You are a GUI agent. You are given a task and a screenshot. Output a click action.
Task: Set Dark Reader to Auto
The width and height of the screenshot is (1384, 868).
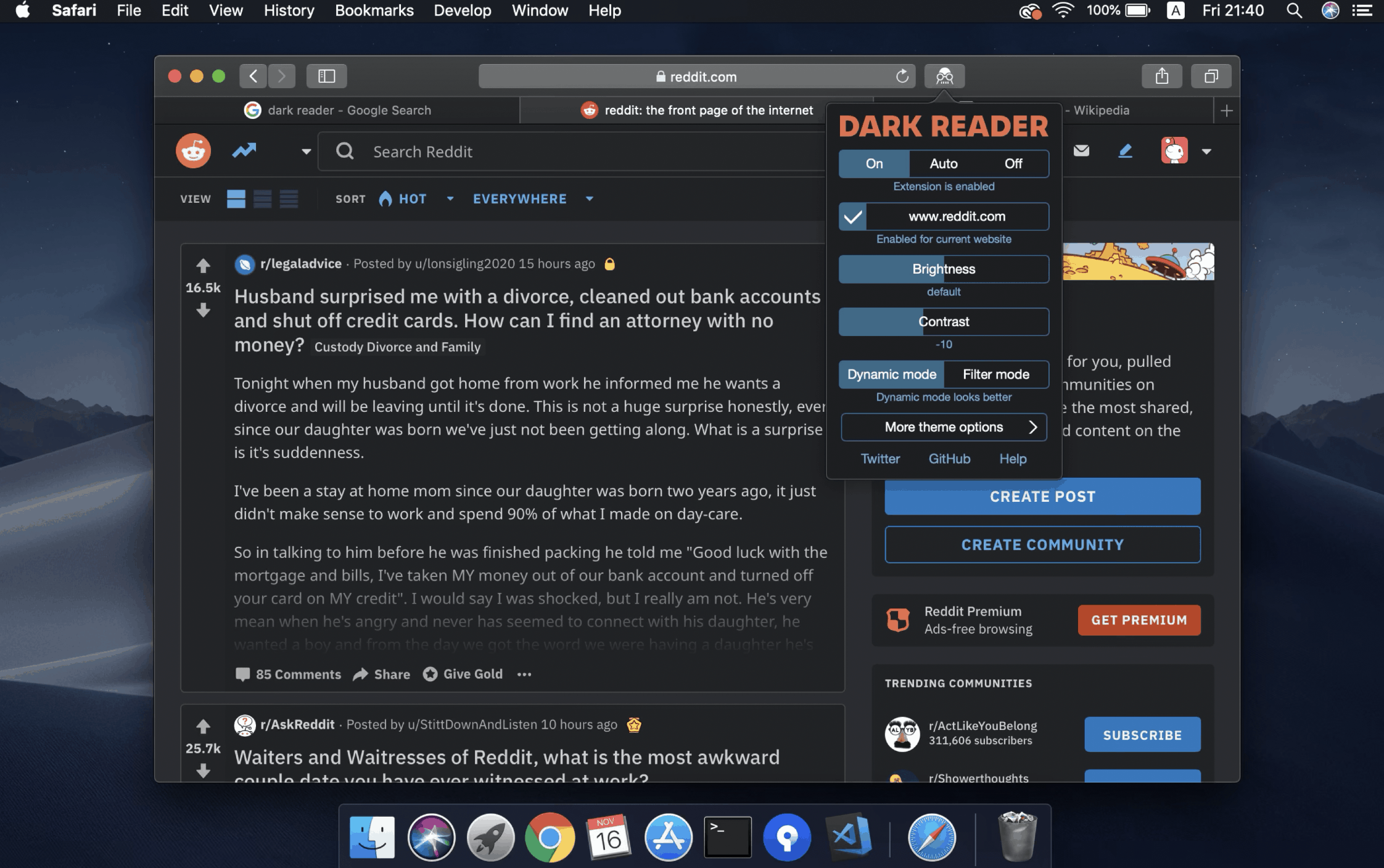pyautogui.click(x=944, y=164)
